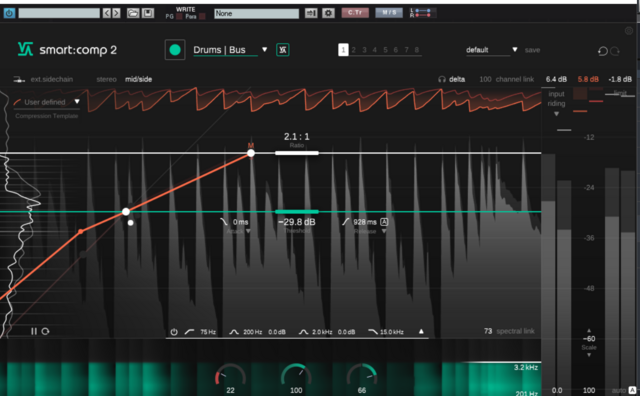Select state slot 3
Screen dimensions: 640x396
364,50
